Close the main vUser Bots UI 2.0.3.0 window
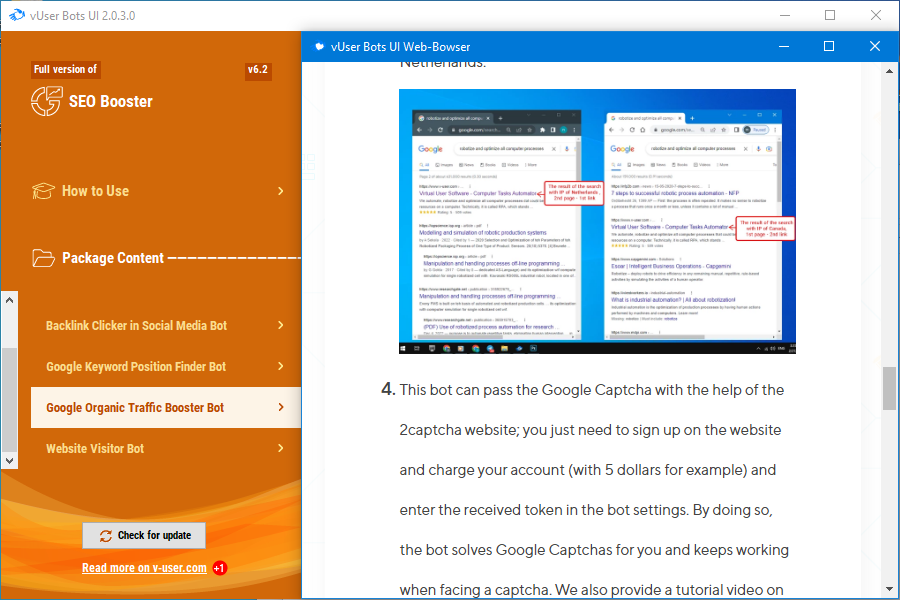This screenshot has height=600, width=900. coord(876,16)
